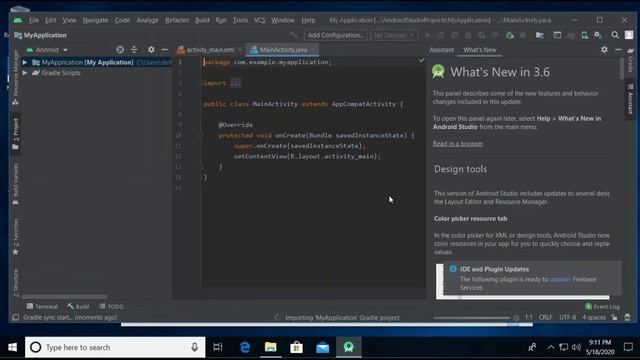Open the Analyze menu
This screenshot has width=640, height=360.
pyautogui.click(x=147, y=20)
